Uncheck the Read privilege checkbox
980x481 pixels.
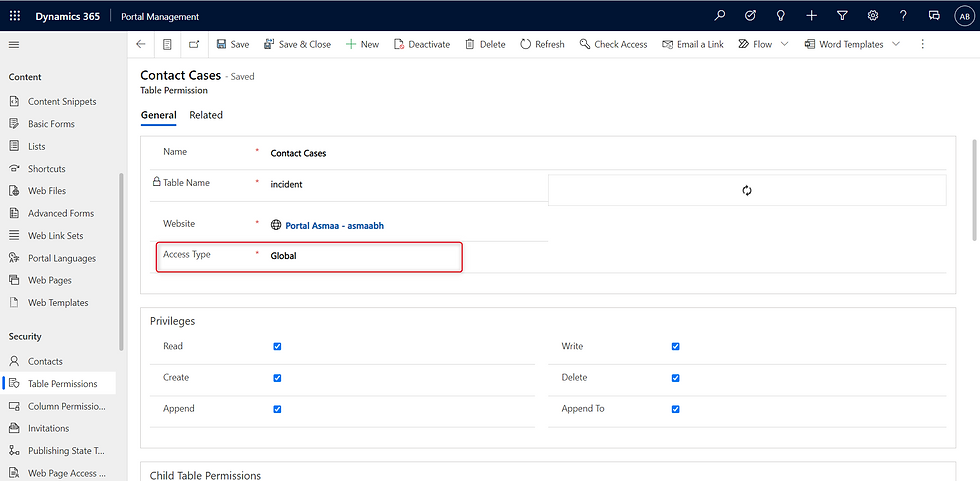277,347
